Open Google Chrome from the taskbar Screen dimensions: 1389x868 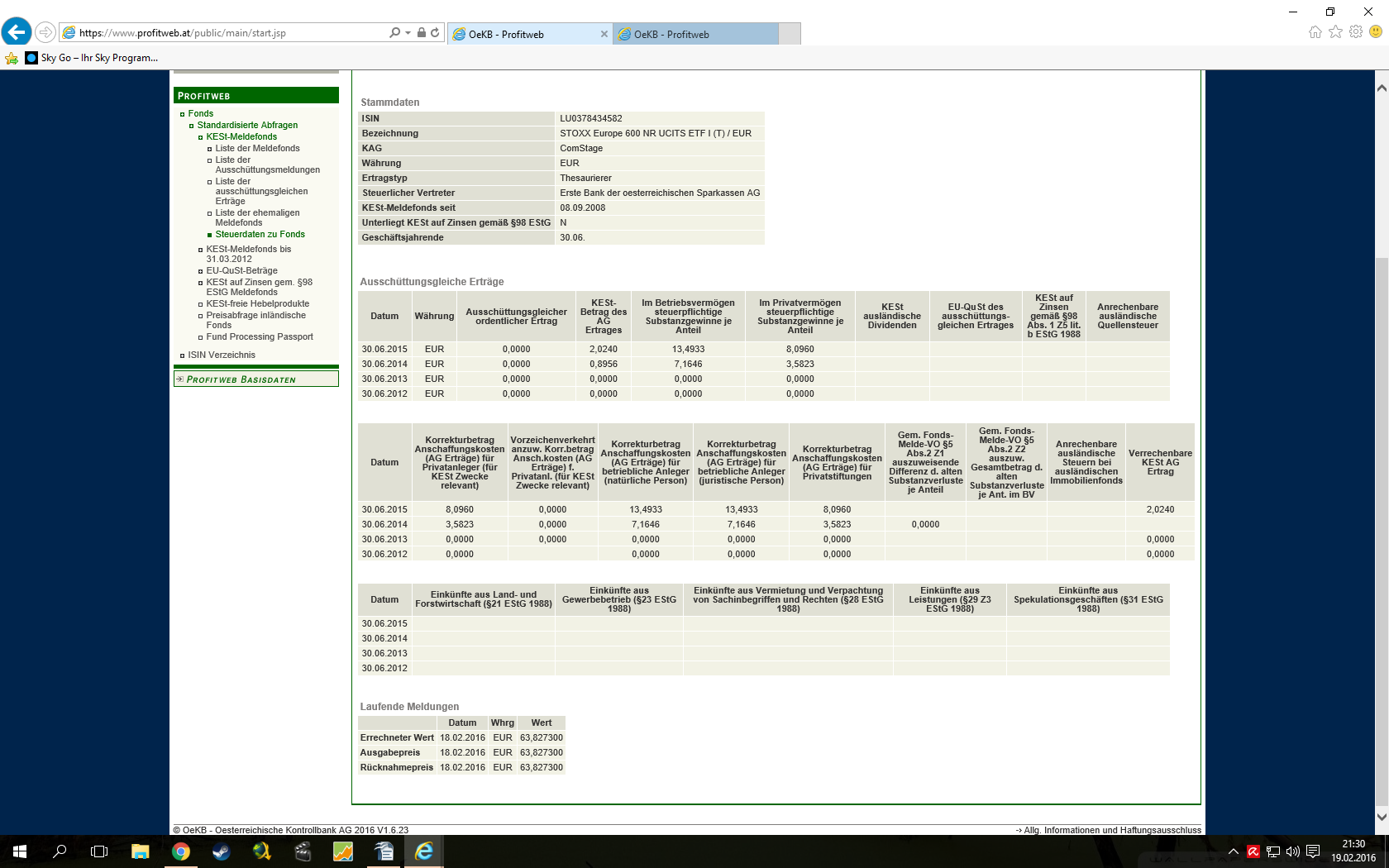click(180, 851)
